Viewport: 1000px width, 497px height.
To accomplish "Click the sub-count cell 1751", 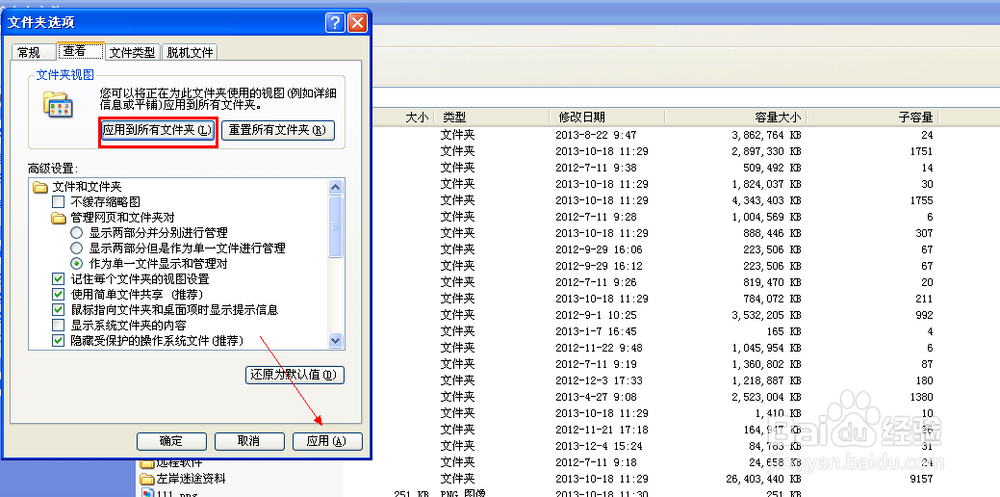I will tap(922, 151).
